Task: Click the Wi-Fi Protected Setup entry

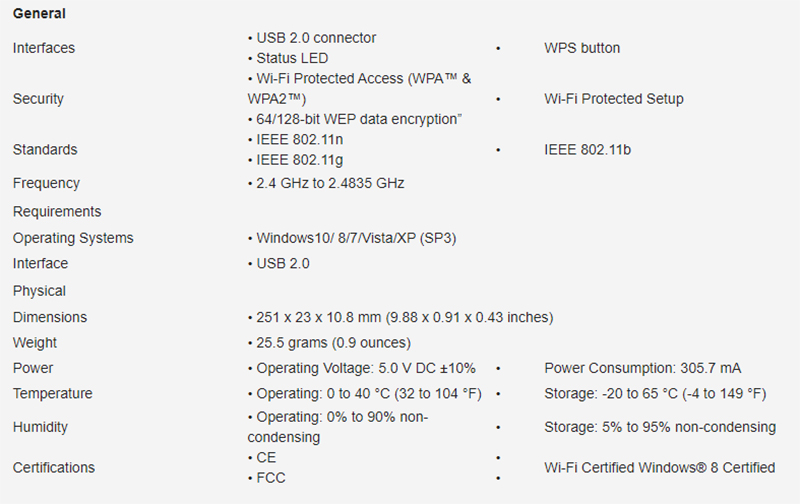Action: click(x=614, y=99)
